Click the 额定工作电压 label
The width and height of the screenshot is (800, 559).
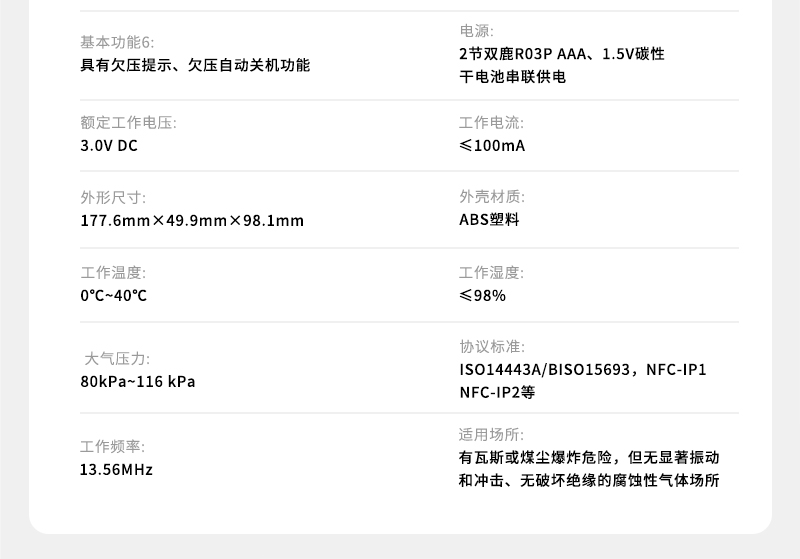pyautogui.click(x=128, y=123)
